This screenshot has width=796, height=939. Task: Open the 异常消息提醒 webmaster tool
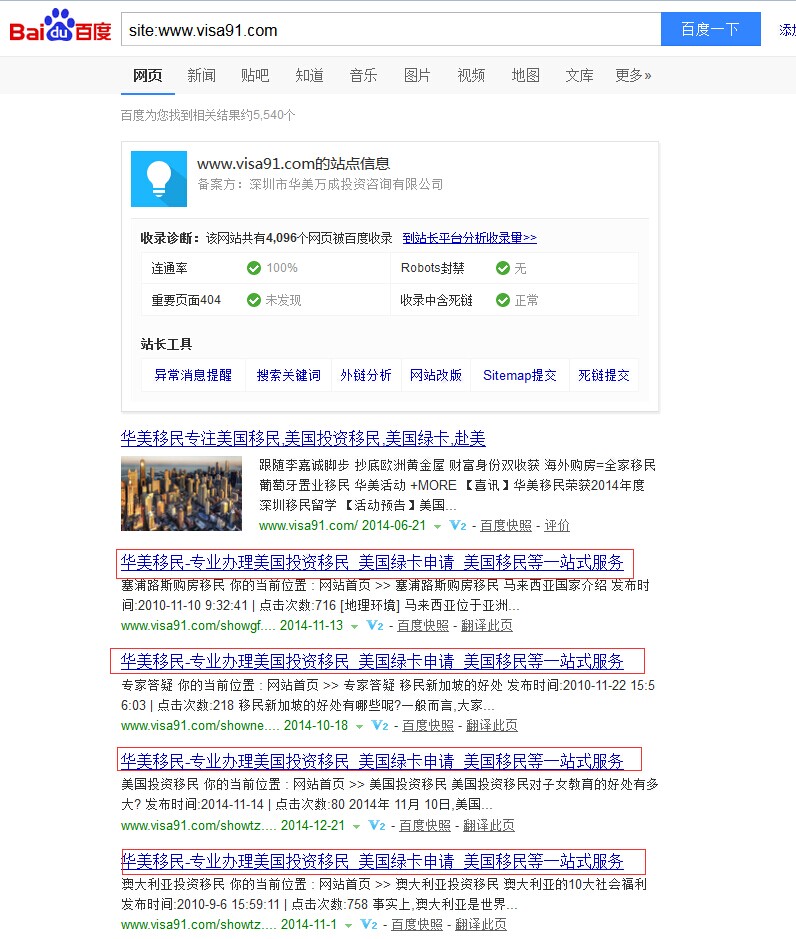pos(193,375)
